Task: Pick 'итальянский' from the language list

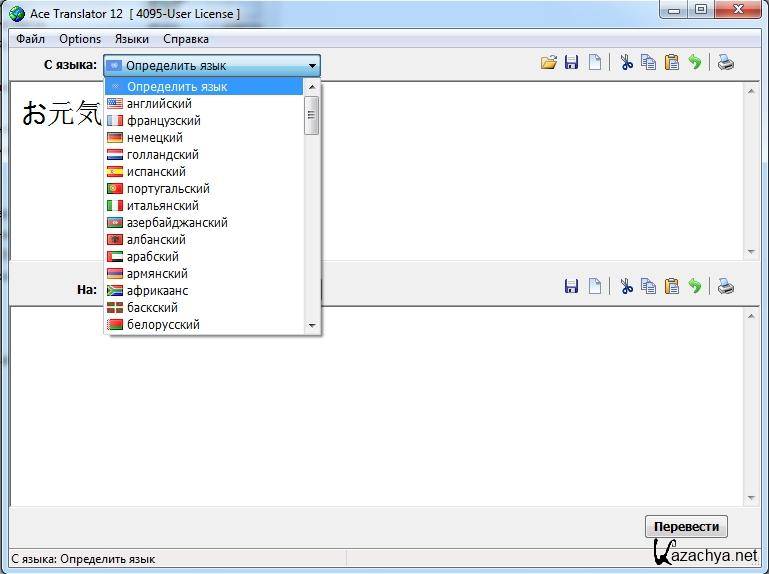Action: pyautogui.click(x=162, y=206)
